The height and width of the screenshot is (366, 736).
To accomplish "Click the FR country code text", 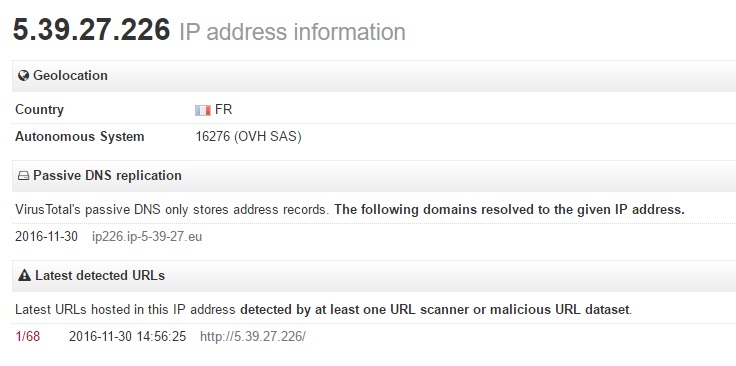I will (223, 110).
